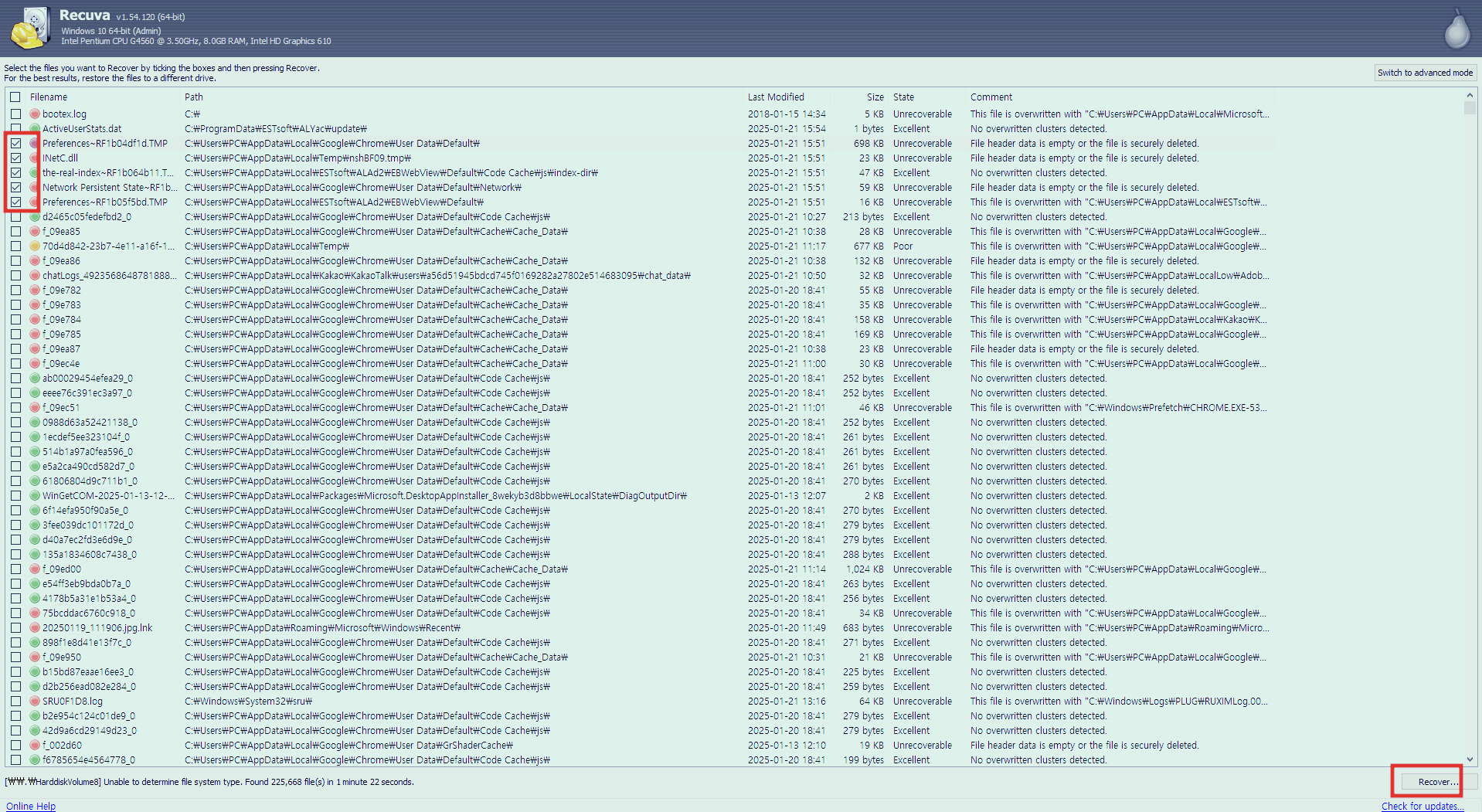Click red status dot for 20250119_111906.jpg.lnk
This screenshot has width=1482, height=812.
click(x=35, y=628)
